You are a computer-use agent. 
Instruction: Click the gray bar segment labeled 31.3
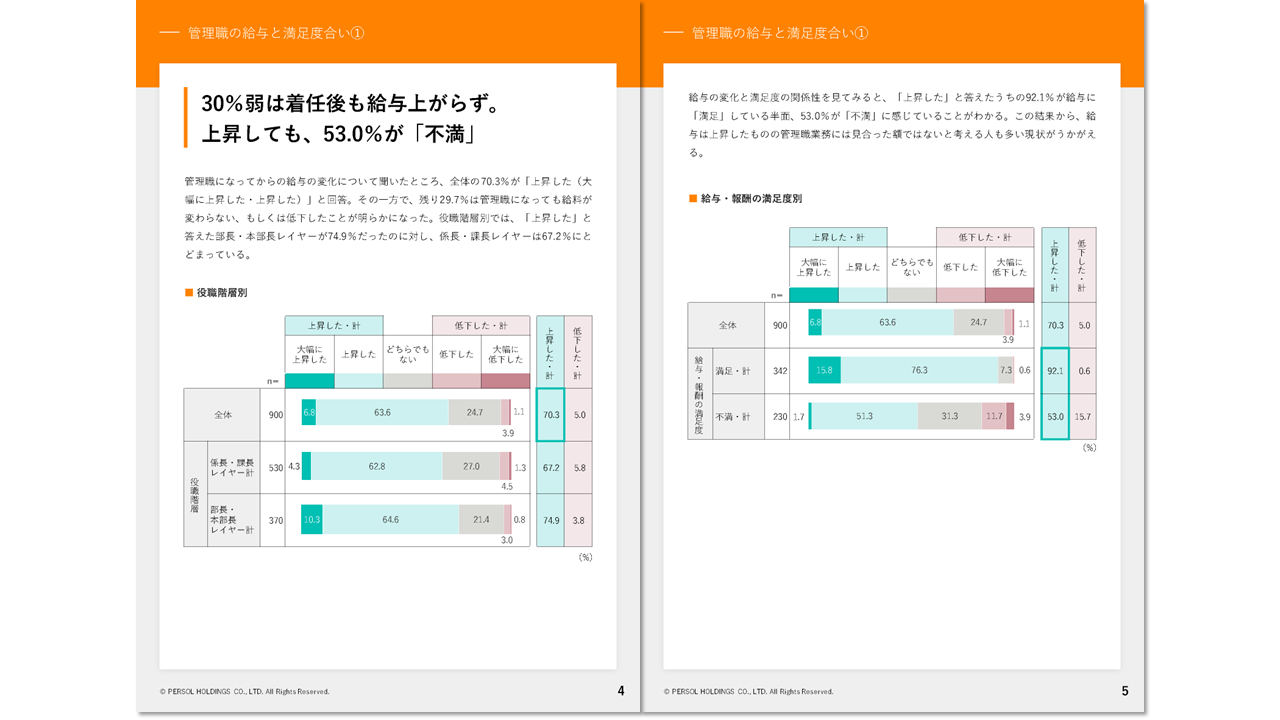[x=950, y=417]
